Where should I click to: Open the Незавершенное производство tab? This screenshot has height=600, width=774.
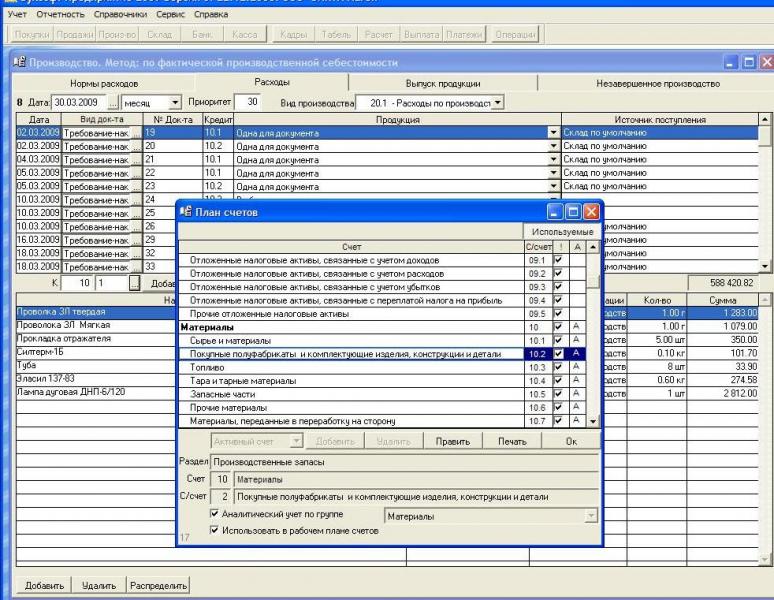click(658, 83)
